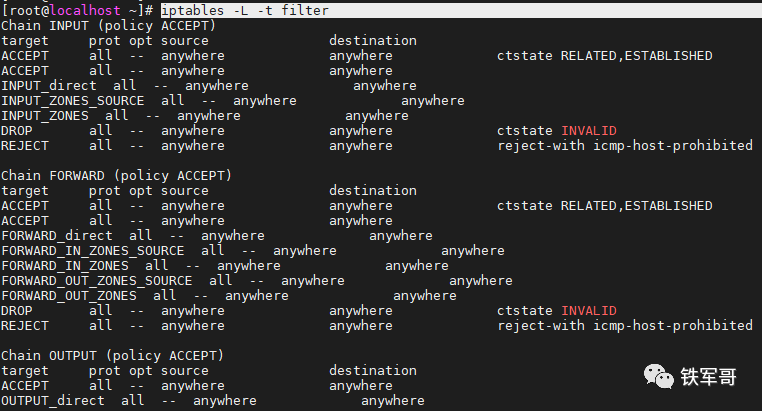Click the FORWARD_OUT_ZONES rule name
This screenshot has height=411, width=762.
69,295
